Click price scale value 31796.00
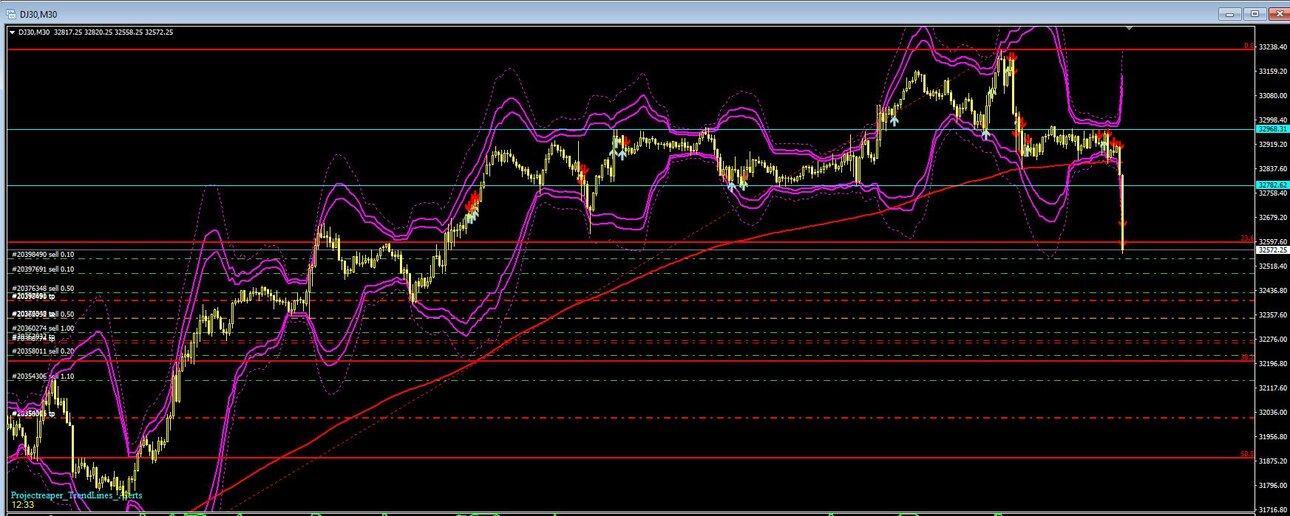 (x=1272, y=486)
